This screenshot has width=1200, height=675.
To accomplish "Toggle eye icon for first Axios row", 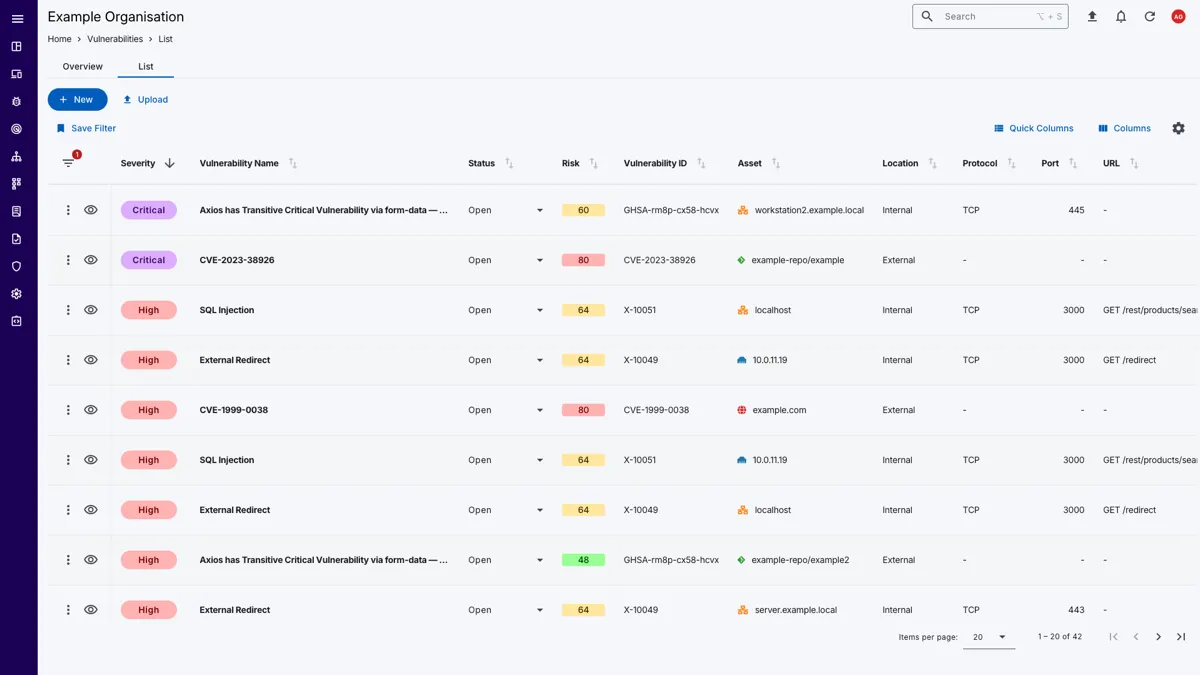I will 91,210.
